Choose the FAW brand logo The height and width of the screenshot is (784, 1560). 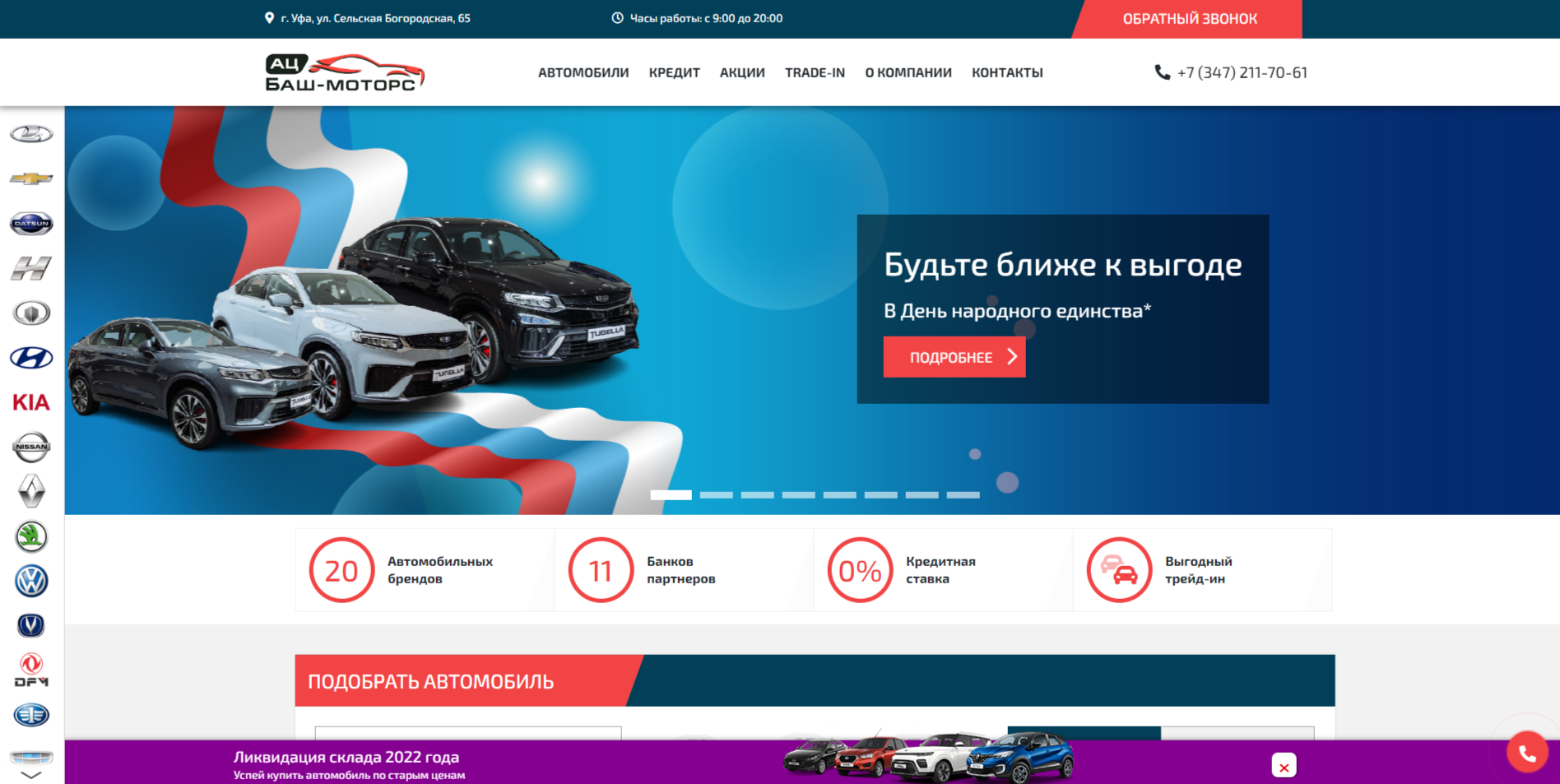[31, 715]
